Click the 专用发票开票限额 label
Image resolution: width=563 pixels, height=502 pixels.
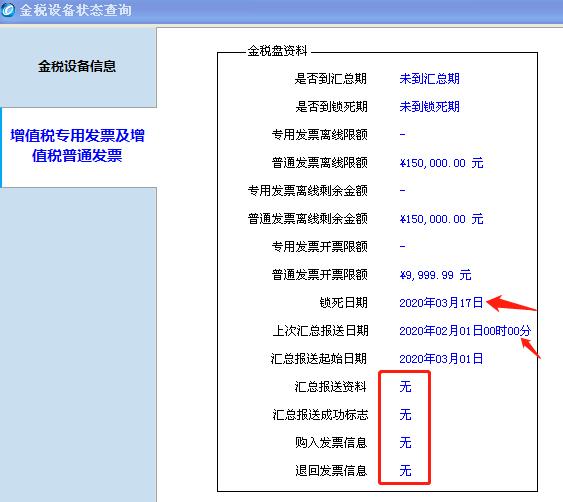click(x=320, y=247)
